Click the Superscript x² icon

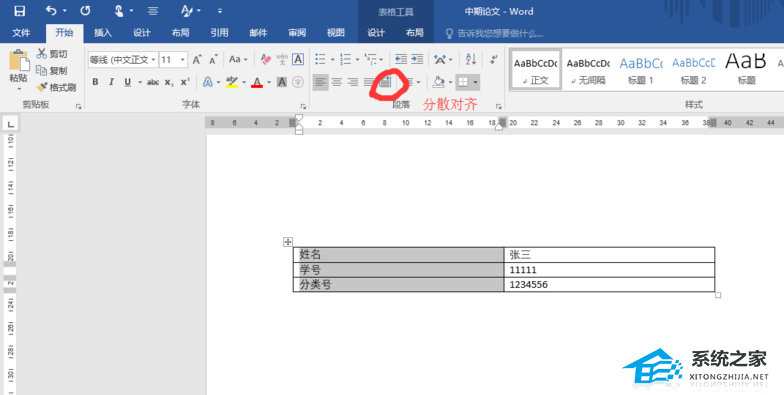coord(185,82)
